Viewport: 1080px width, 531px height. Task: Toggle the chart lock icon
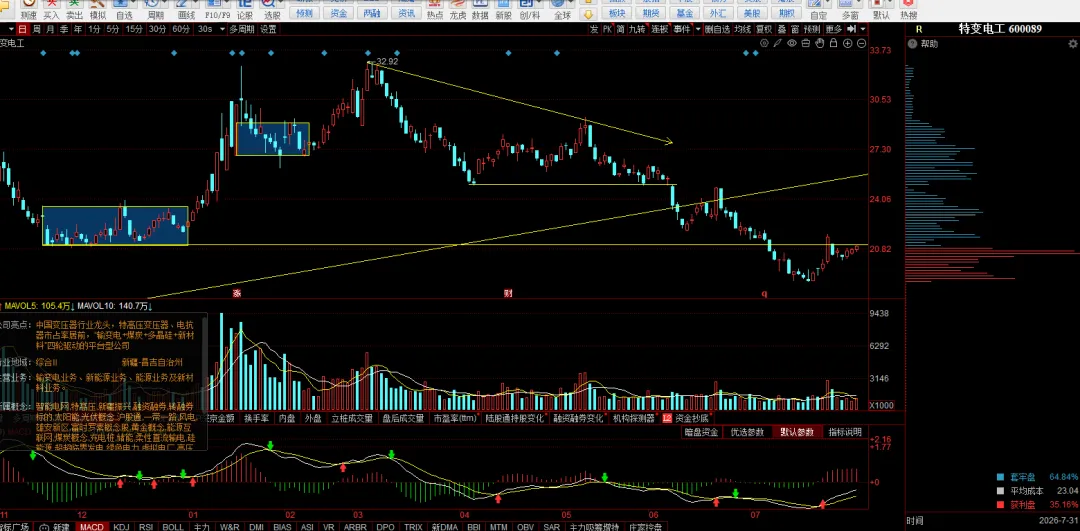tap(833, 43)
